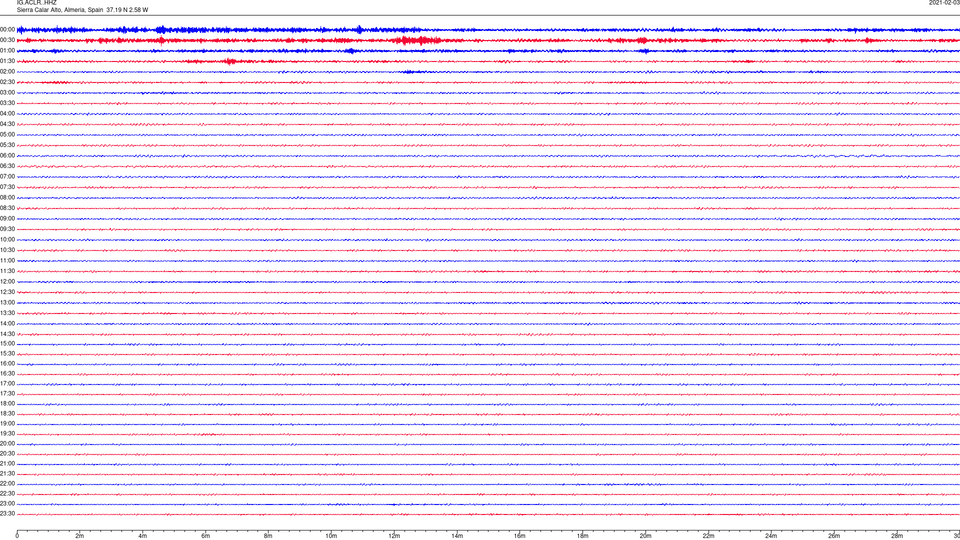Click the 02:30 row time label

[7, 82]
